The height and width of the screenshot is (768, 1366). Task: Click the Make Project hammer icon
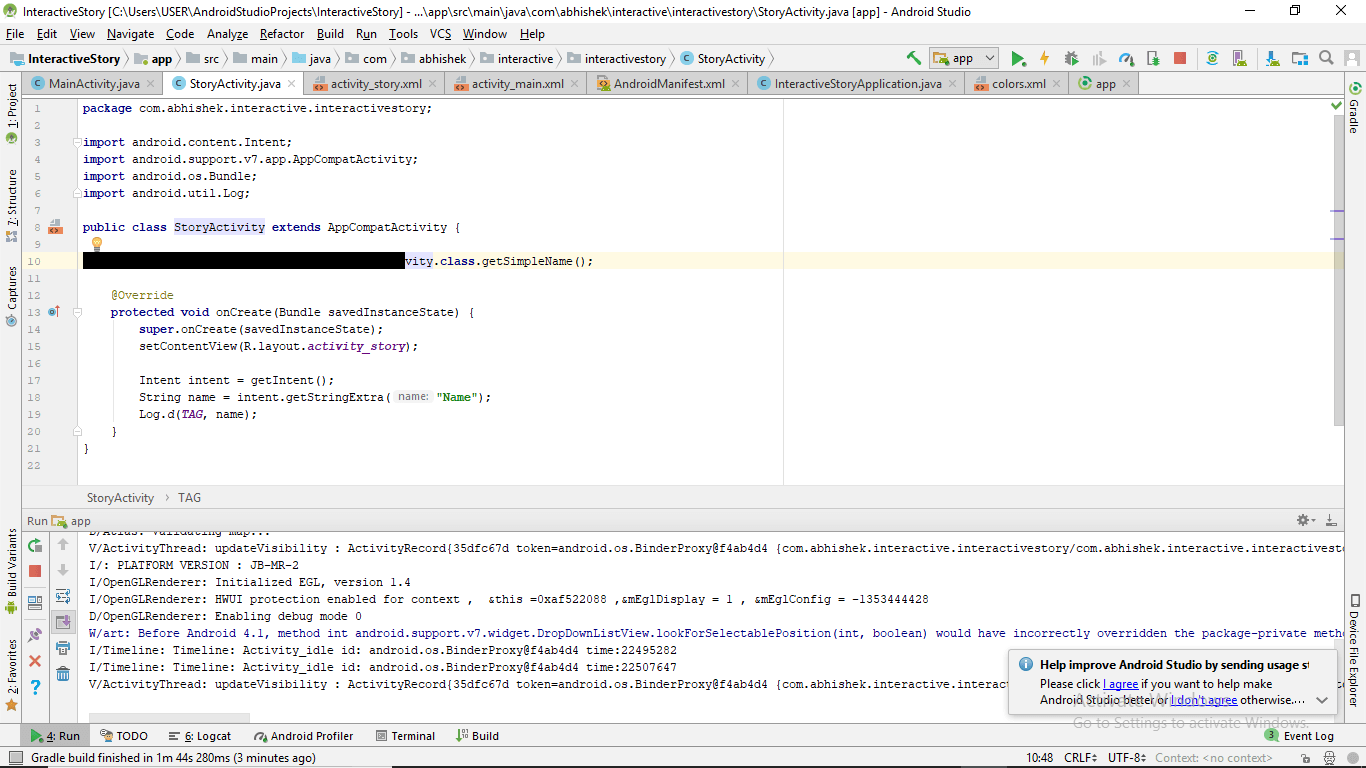click(x=914, y=58)
